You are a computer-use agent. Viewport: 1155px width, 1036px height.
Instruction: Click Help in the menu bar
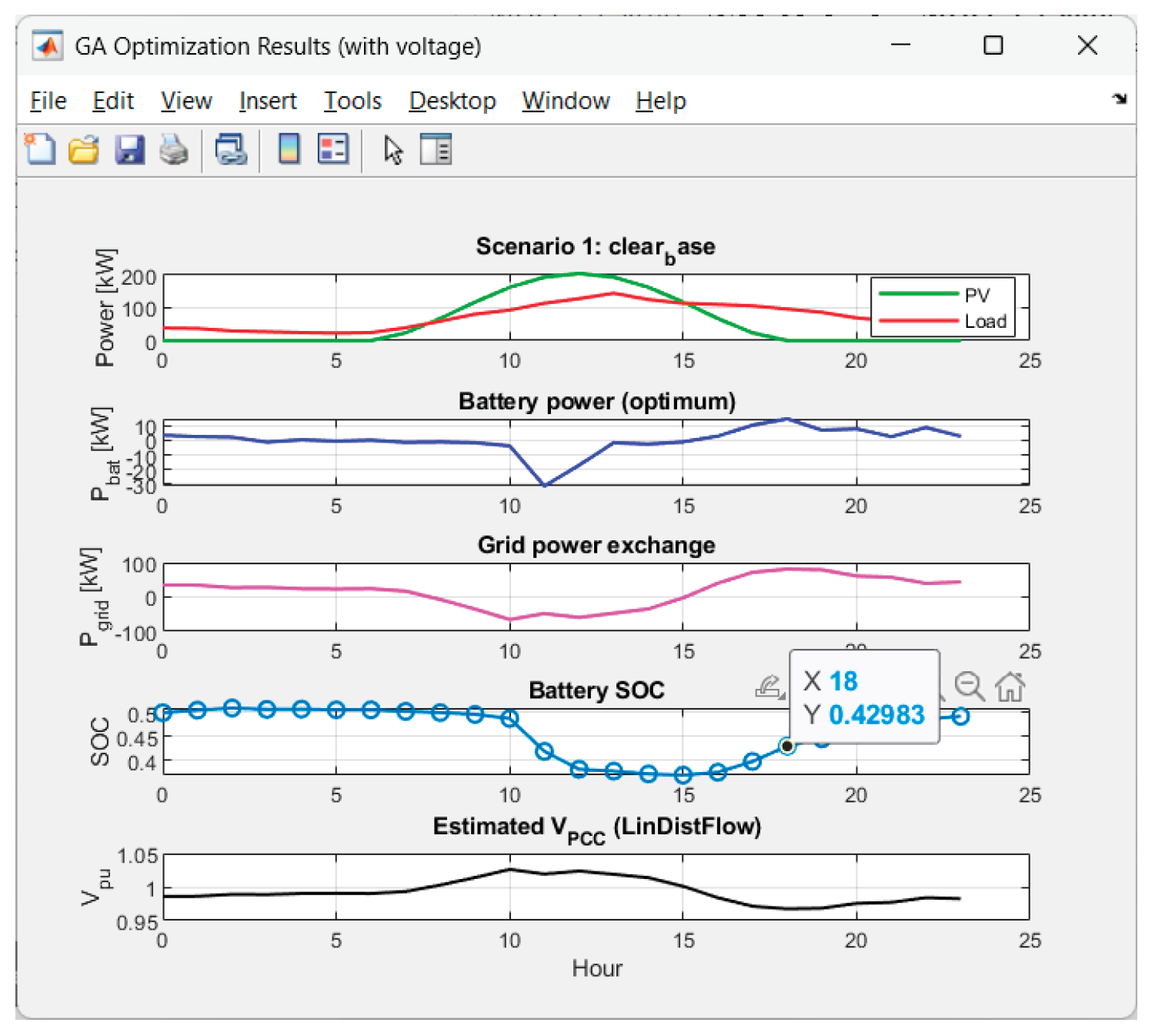point(660,101)
